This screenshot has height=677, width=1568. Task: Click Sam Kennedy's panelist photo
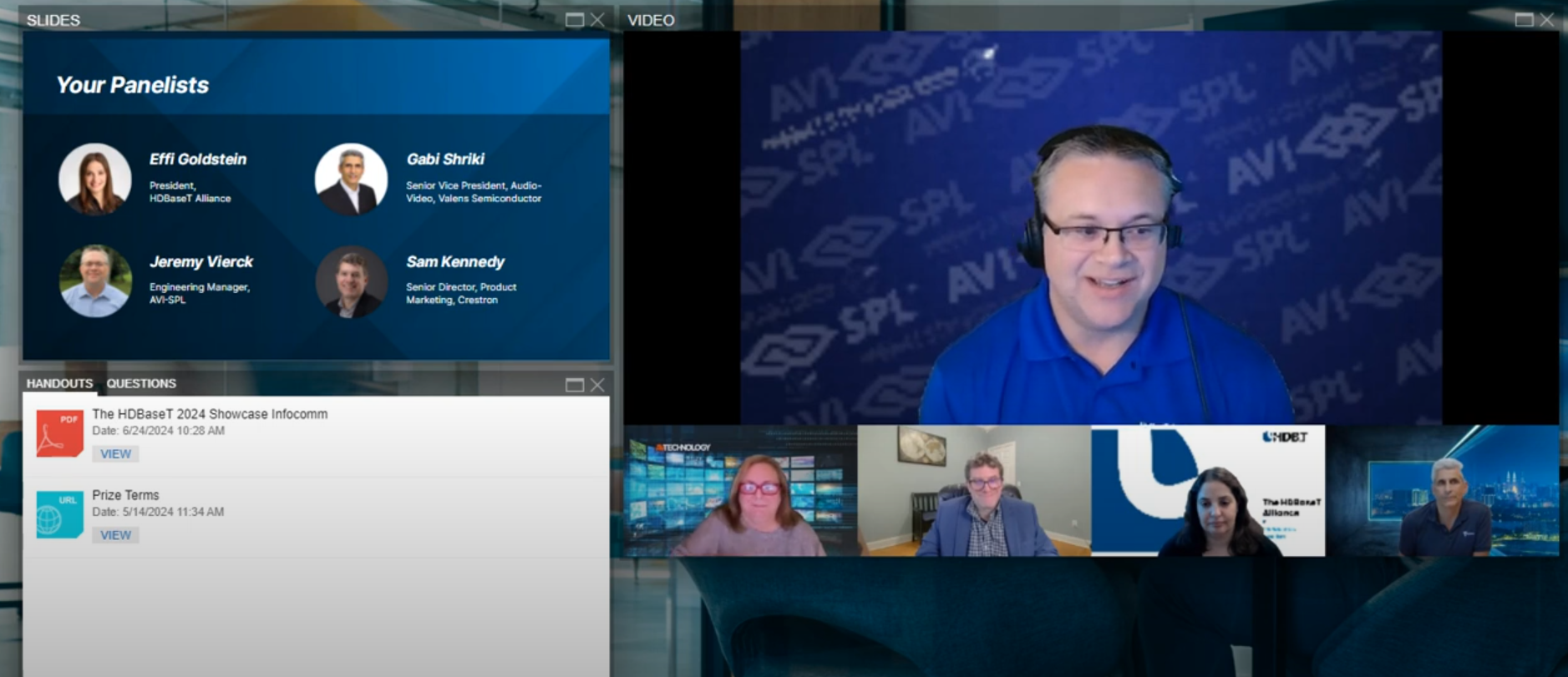[x=352, y=281]
